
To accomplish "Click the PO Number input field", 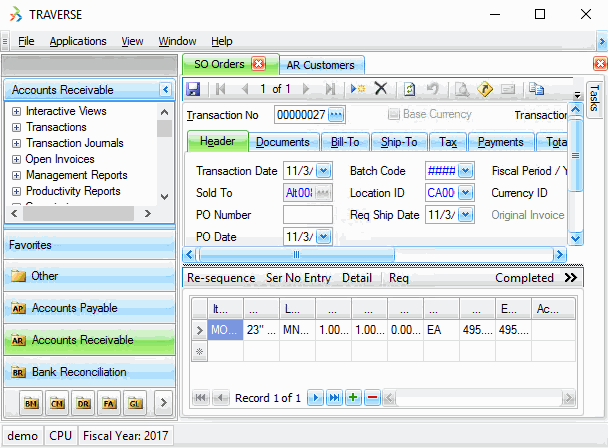I will [x=307, y=214].
